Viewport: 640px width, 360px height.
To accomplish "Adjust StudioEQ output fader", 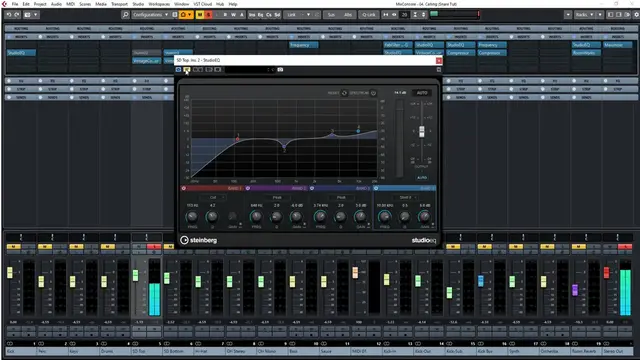I will tap(422, 131).
